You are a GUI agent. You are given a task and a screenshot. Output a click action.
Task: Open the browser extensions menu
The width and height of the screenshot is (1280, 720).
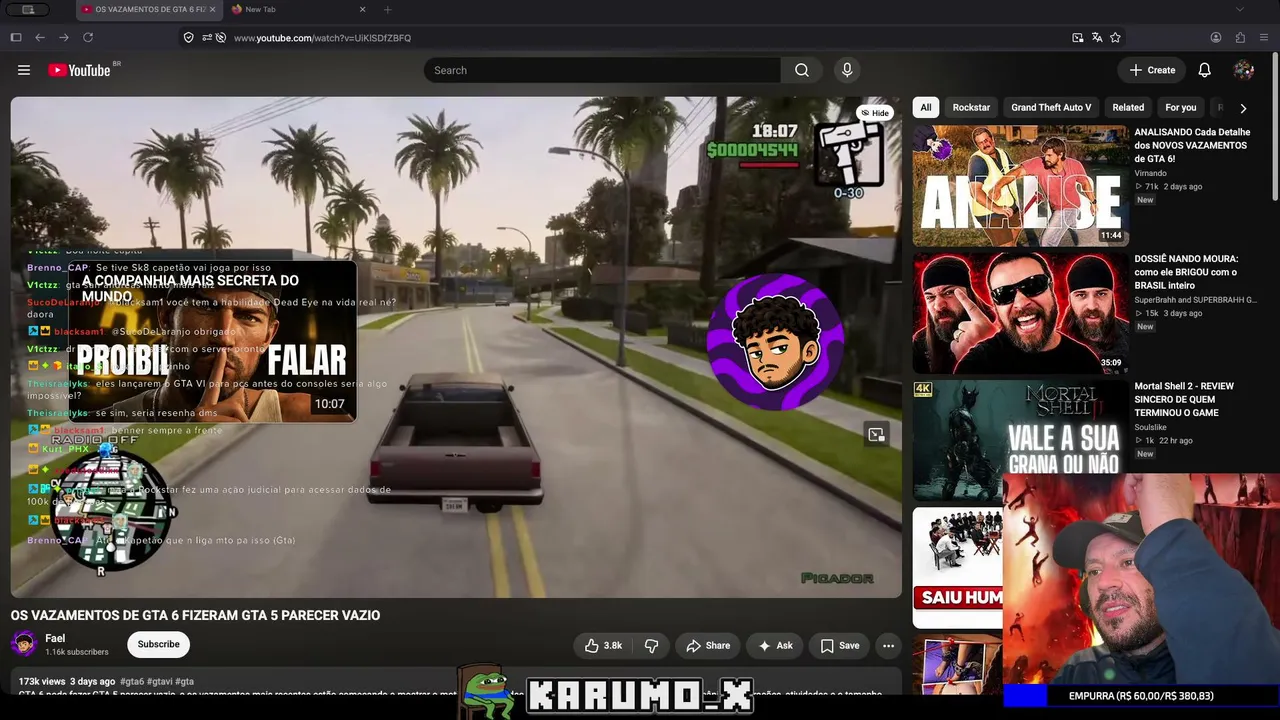tap(1240, 38)
